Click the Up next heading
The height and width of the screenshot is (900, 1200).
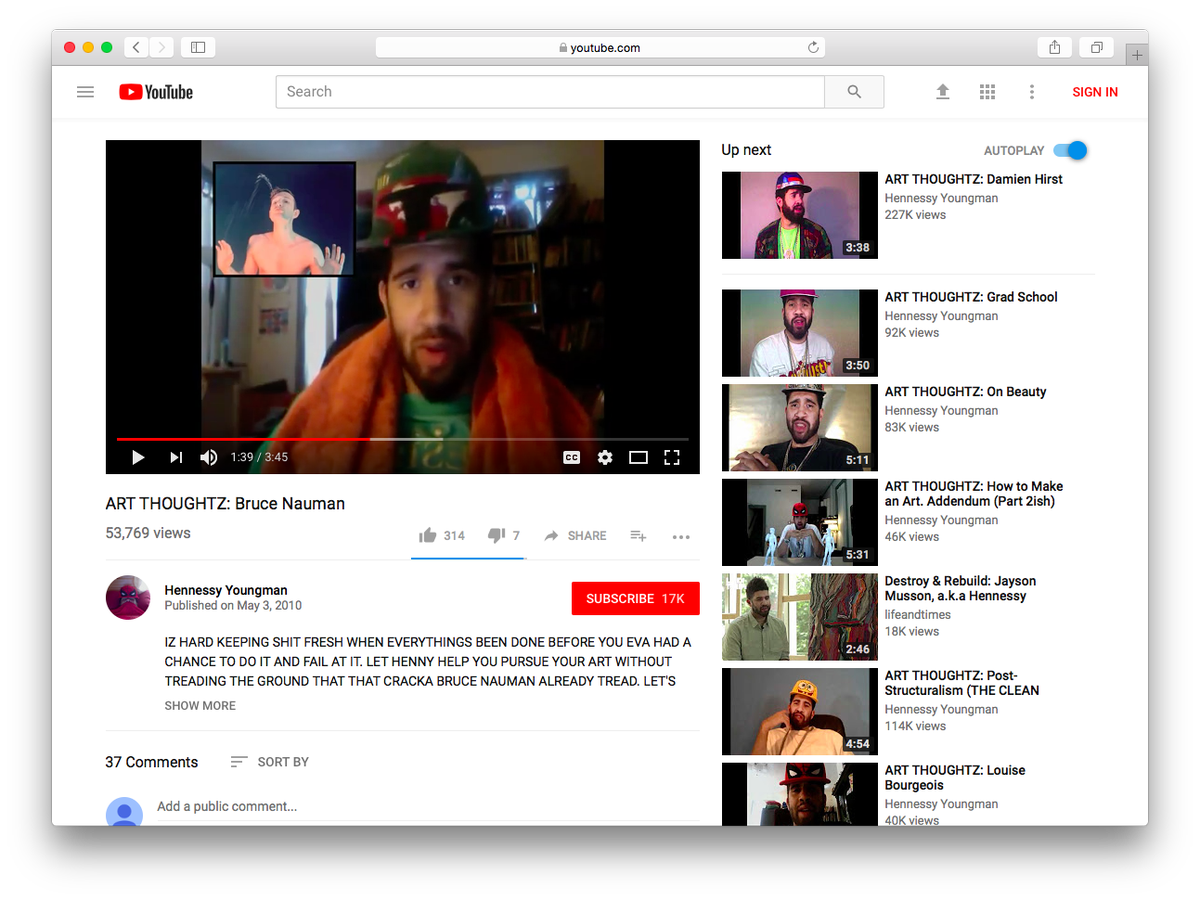(x=747, y=150)
